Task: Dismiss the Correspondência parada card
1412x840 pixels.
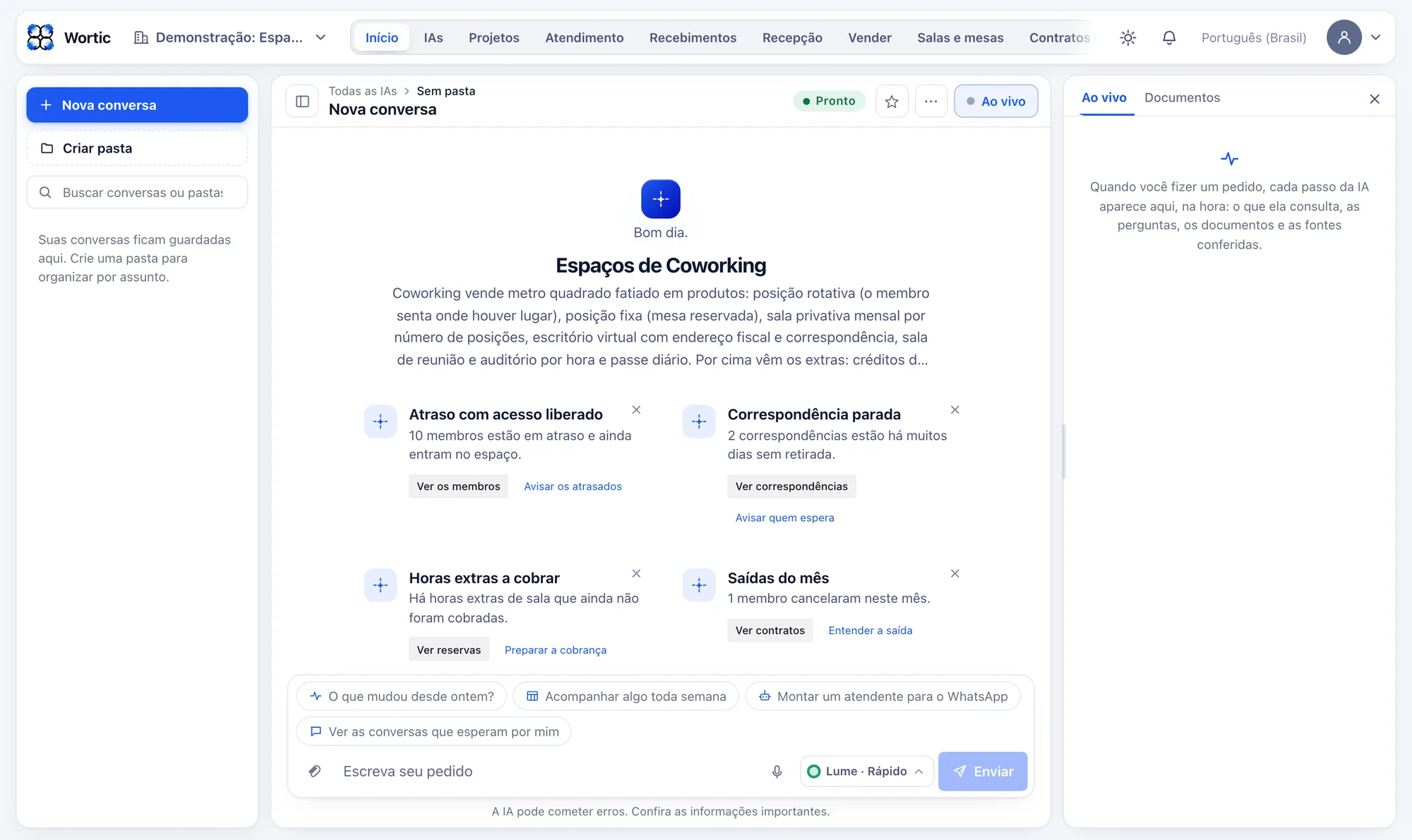Action: point(955,409)
